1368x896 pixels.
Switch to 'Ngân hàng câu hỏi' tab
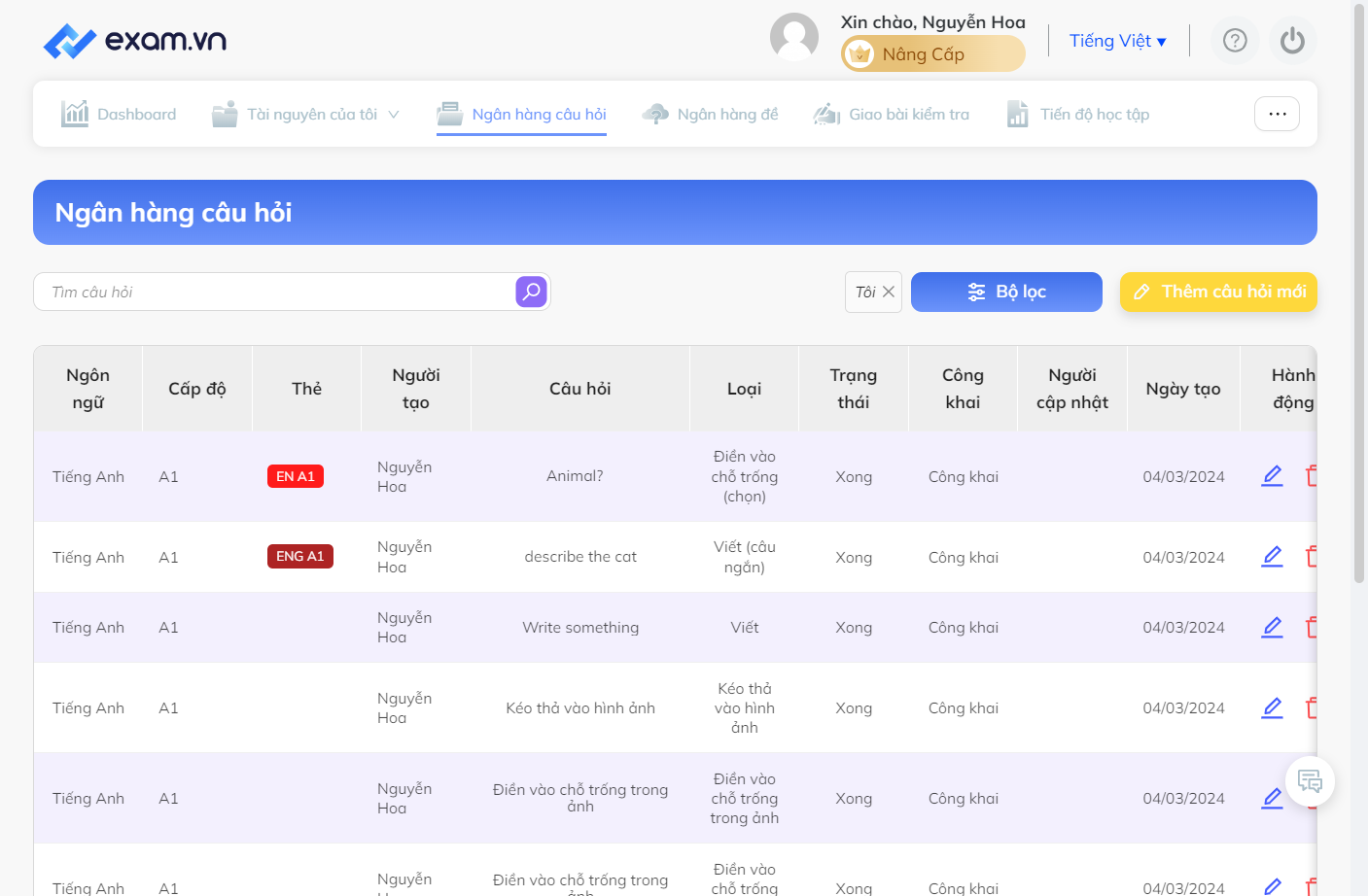tap(521, 115)
